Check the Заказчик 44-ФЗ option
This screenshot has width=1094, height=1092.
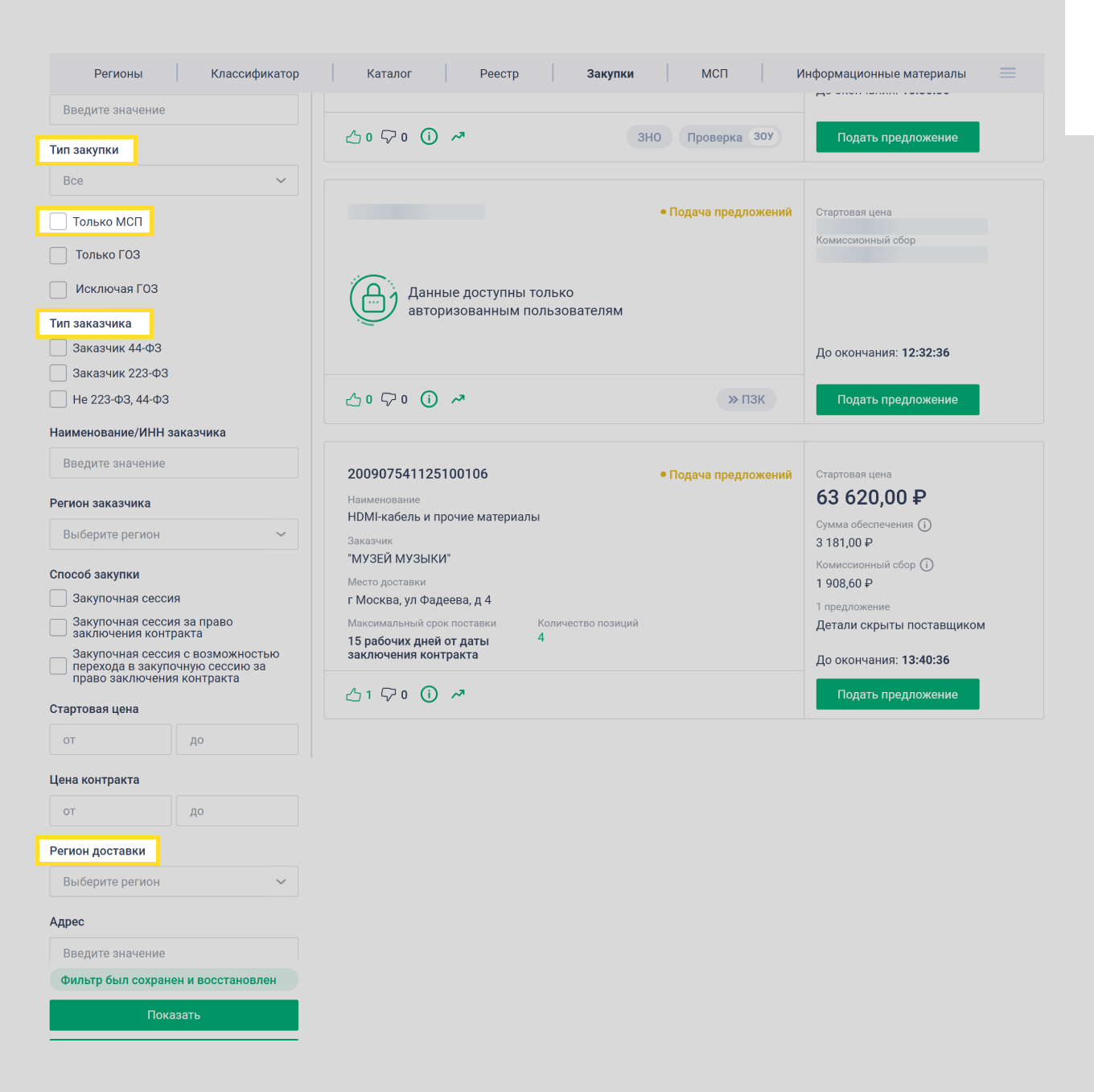pos(59,348)
